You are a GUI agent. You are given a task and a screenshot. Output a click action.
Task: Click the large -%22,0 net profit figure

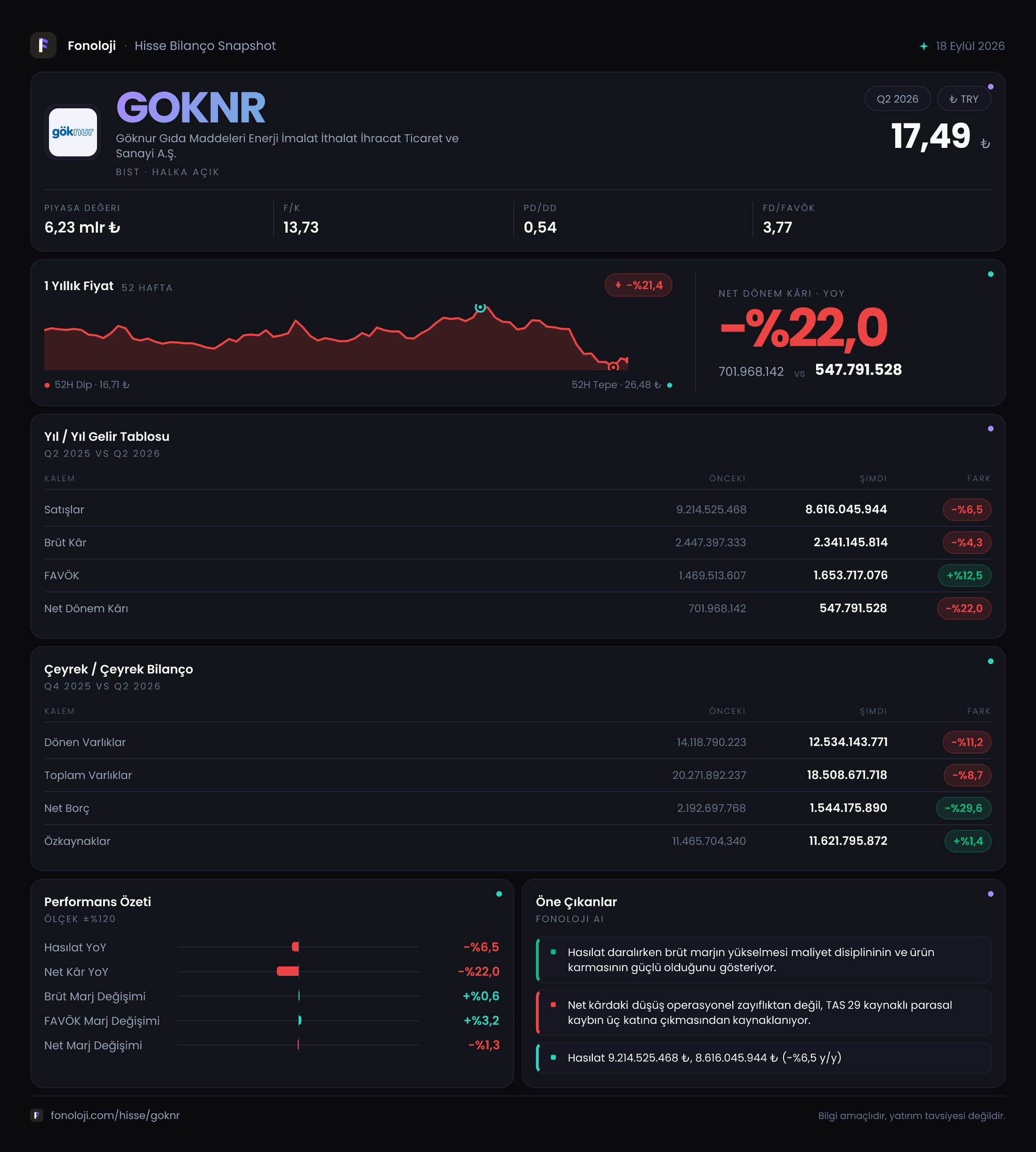tap(803, 328)
